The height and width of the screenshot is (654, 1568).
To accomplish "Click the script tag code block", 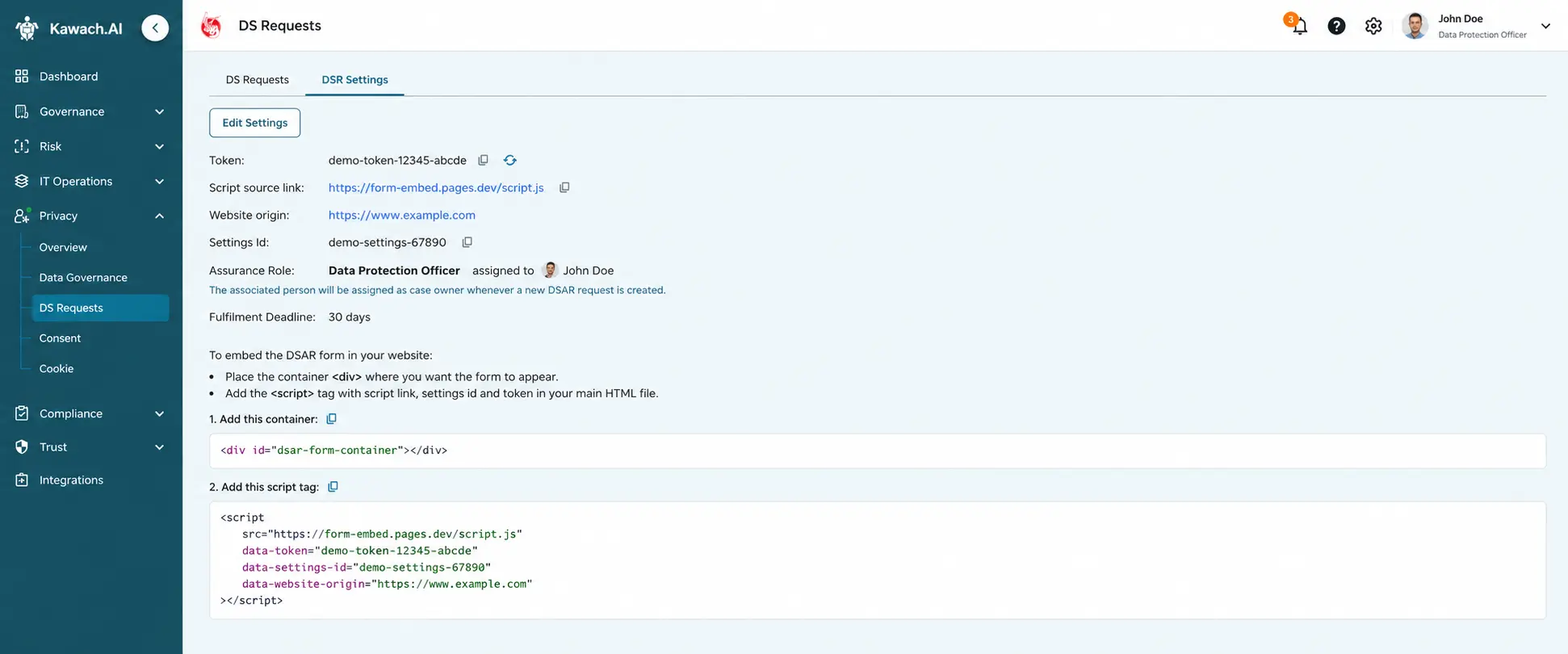I will pos(877,560).
